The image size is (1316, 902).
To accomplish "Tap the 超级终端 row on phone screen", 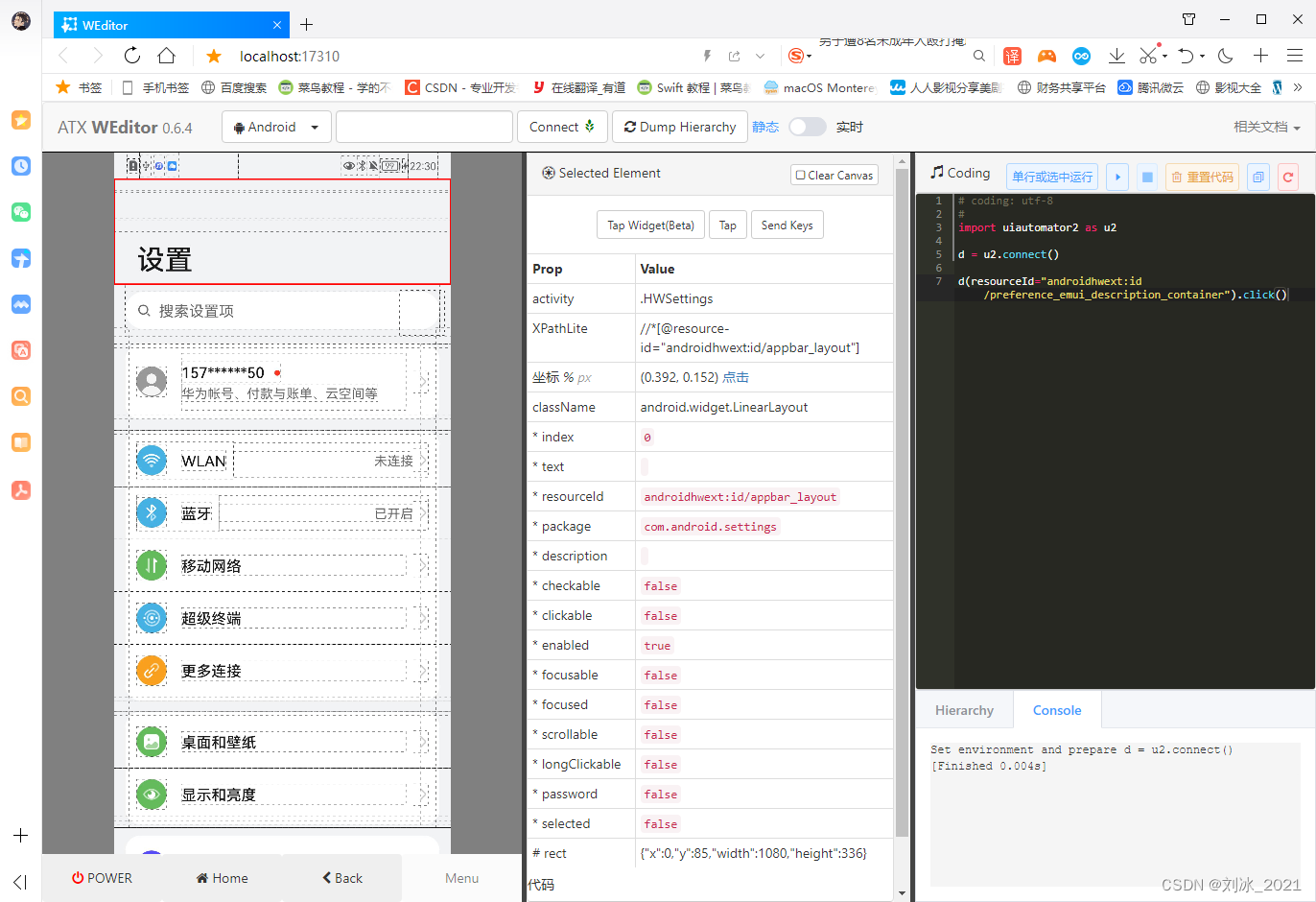I will pyautogui.click(x=282, y=618).
